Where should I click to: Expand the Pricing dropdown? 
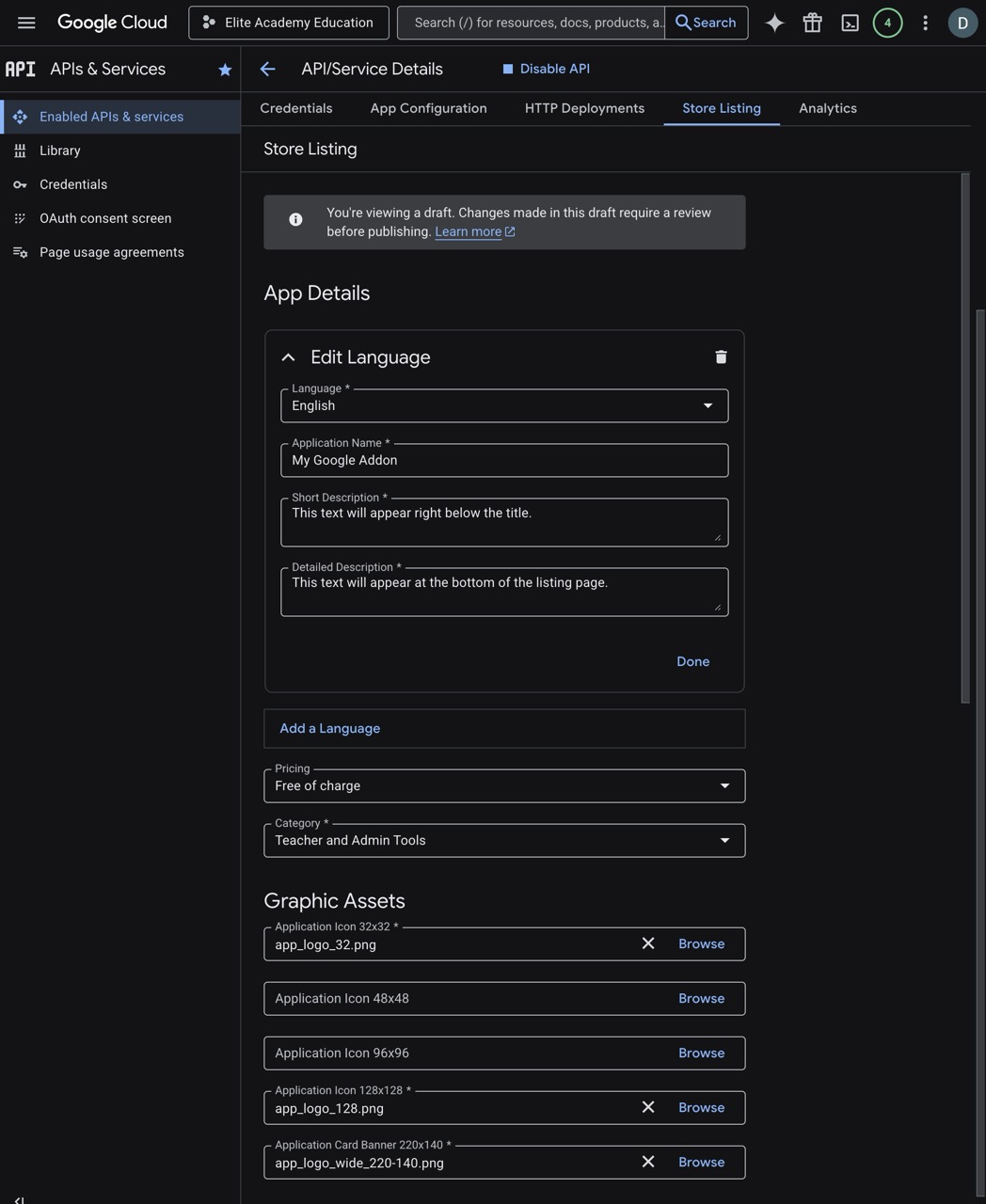pyautogui.click(x=504, y=785)
